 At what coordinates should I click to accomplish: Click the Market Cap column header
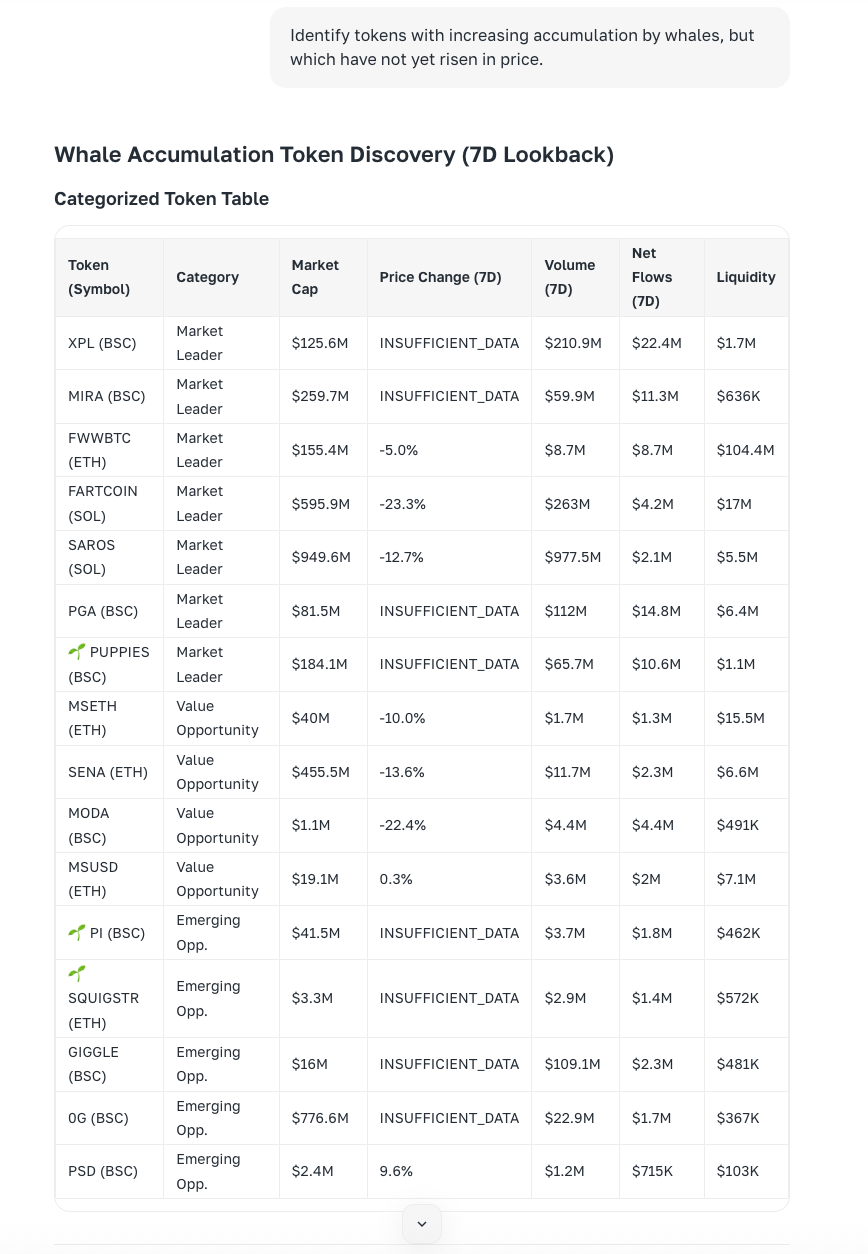point(315,277)
